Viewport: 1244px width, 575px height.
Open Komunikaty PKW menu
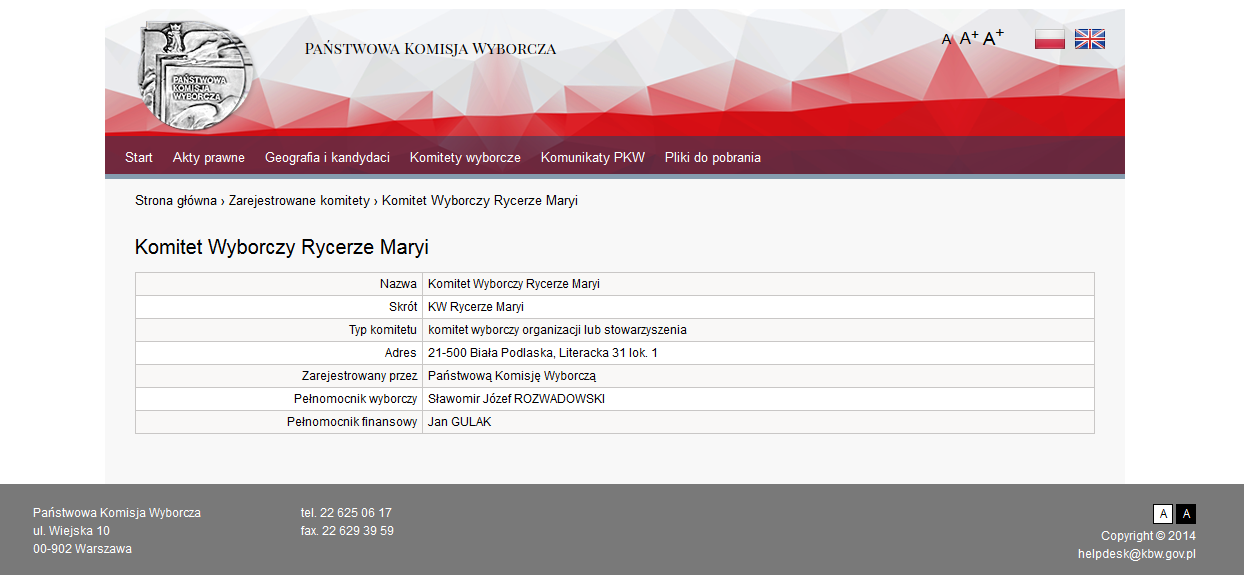tap(593, 157)
